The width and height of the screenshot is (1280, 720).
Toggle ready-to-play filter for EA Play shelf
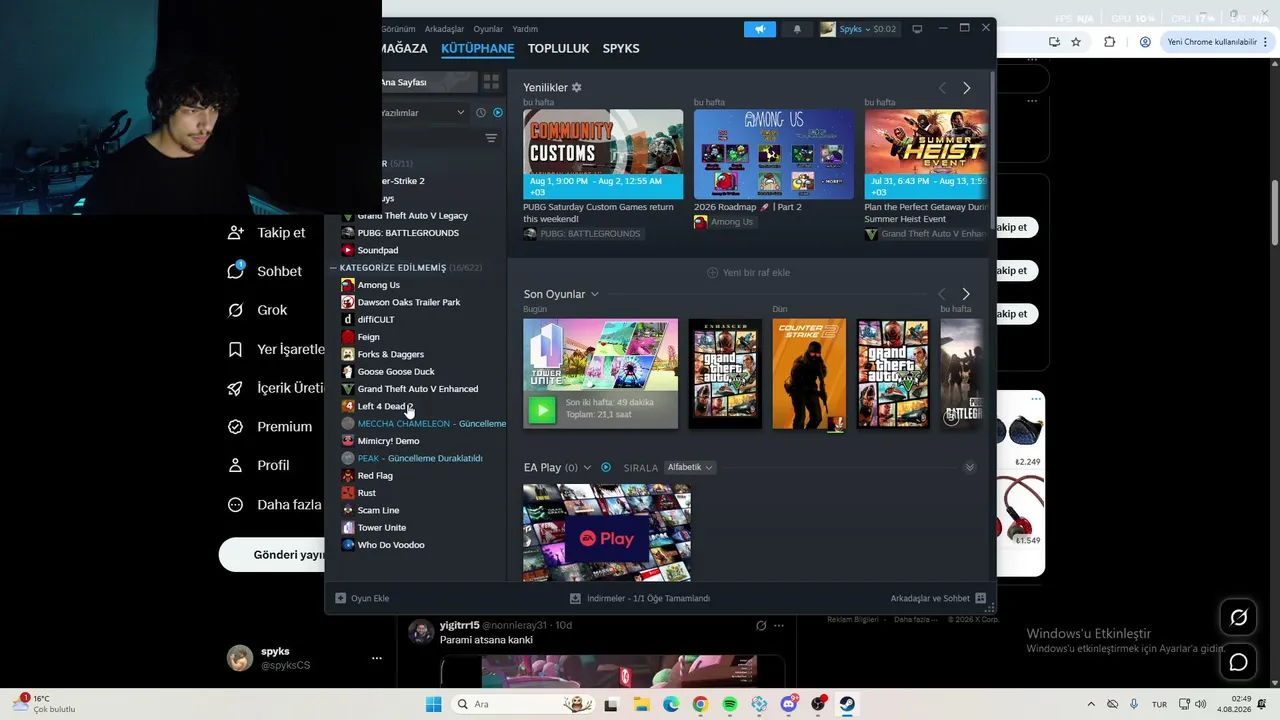[606, 468]
